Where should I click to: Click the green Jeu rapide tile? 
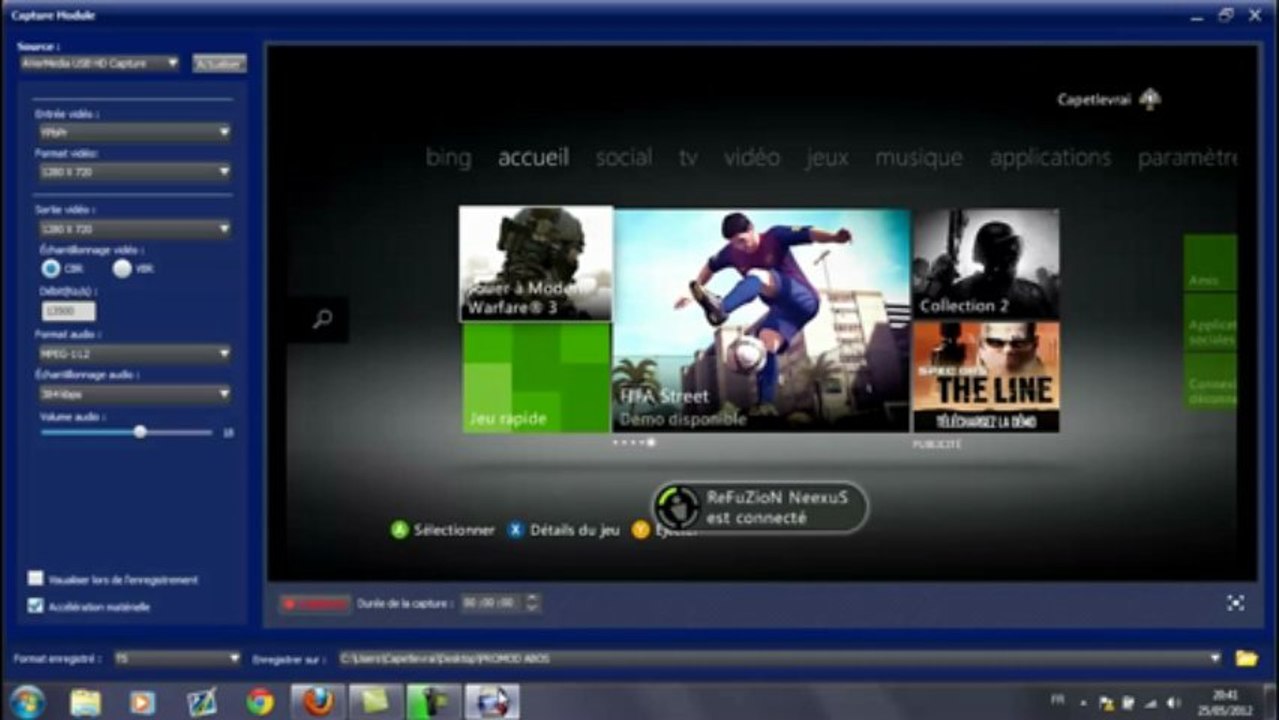click(536, 378)
